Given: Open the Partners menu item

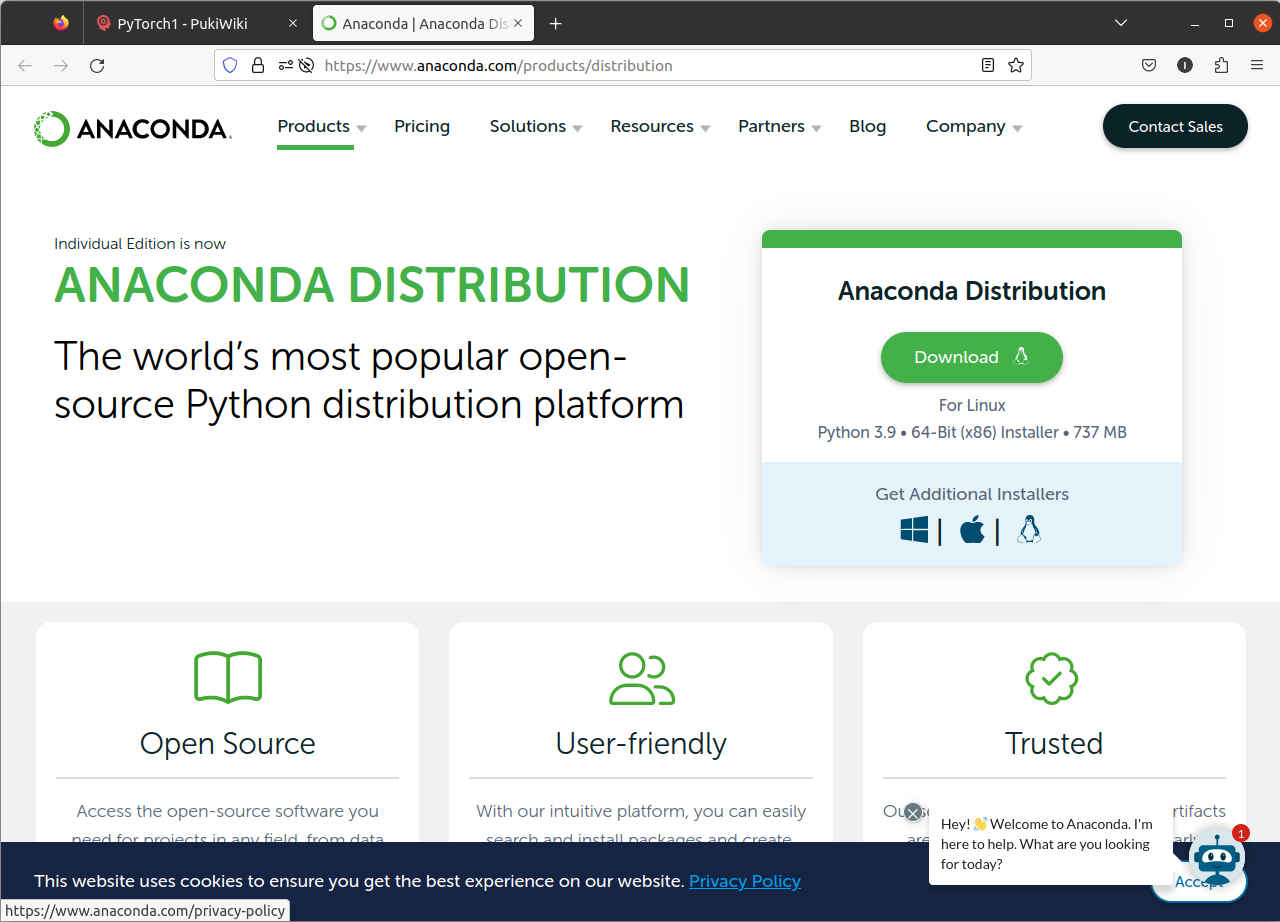Looking at the screenshot, I should pyautogui.click(x=771, y=126).
